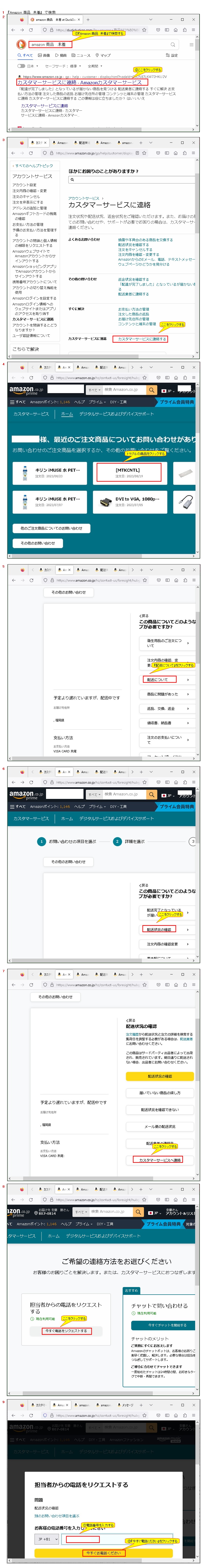Open 注文を非表示にする in the help sidebar
The width and height of the screenshot is (201, 1568).
(28, 202)
